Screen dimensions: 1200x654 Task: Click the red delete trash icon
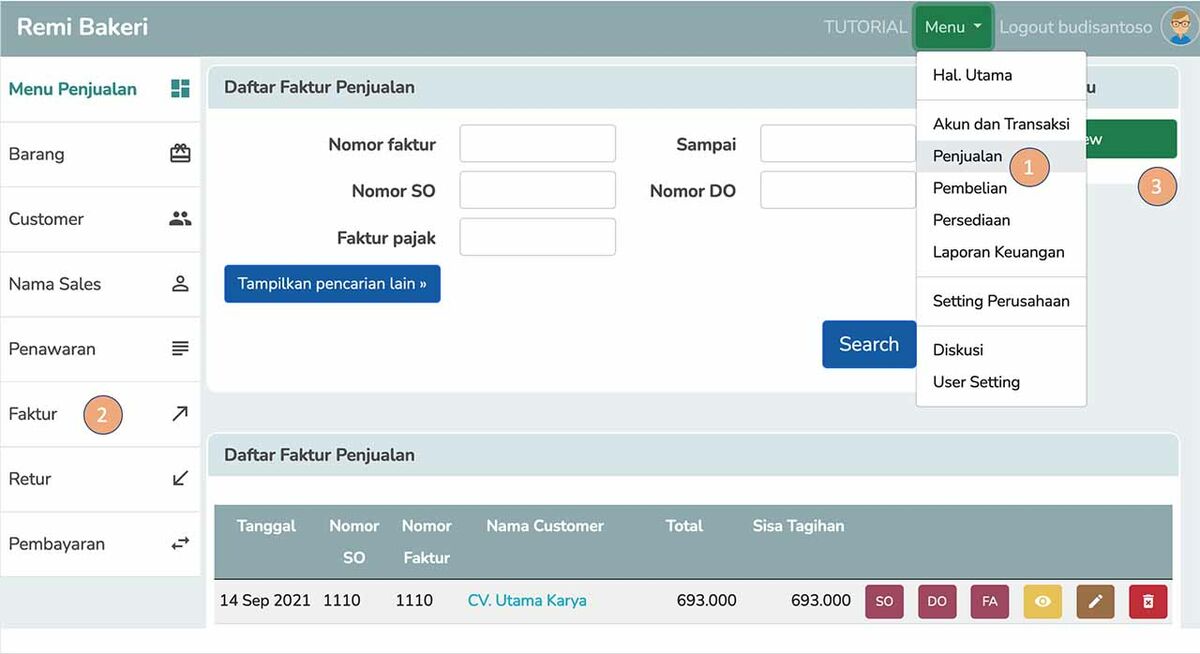tap(1147, 601)
